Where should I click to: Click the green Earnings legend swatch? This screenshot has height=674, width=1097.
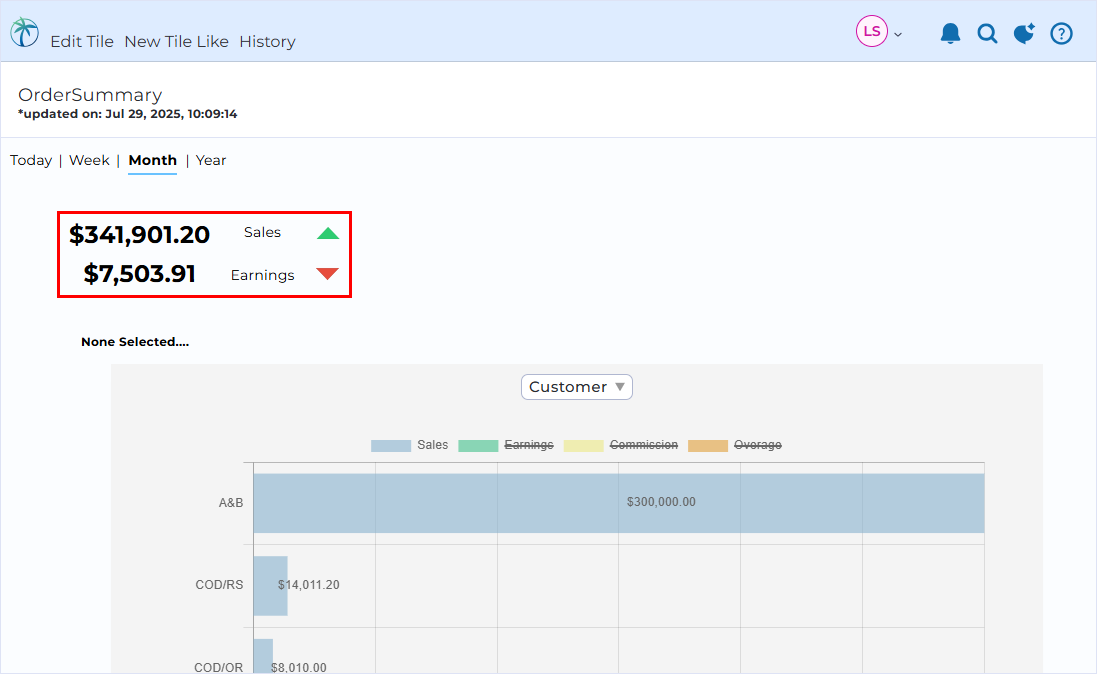point(478,446)
